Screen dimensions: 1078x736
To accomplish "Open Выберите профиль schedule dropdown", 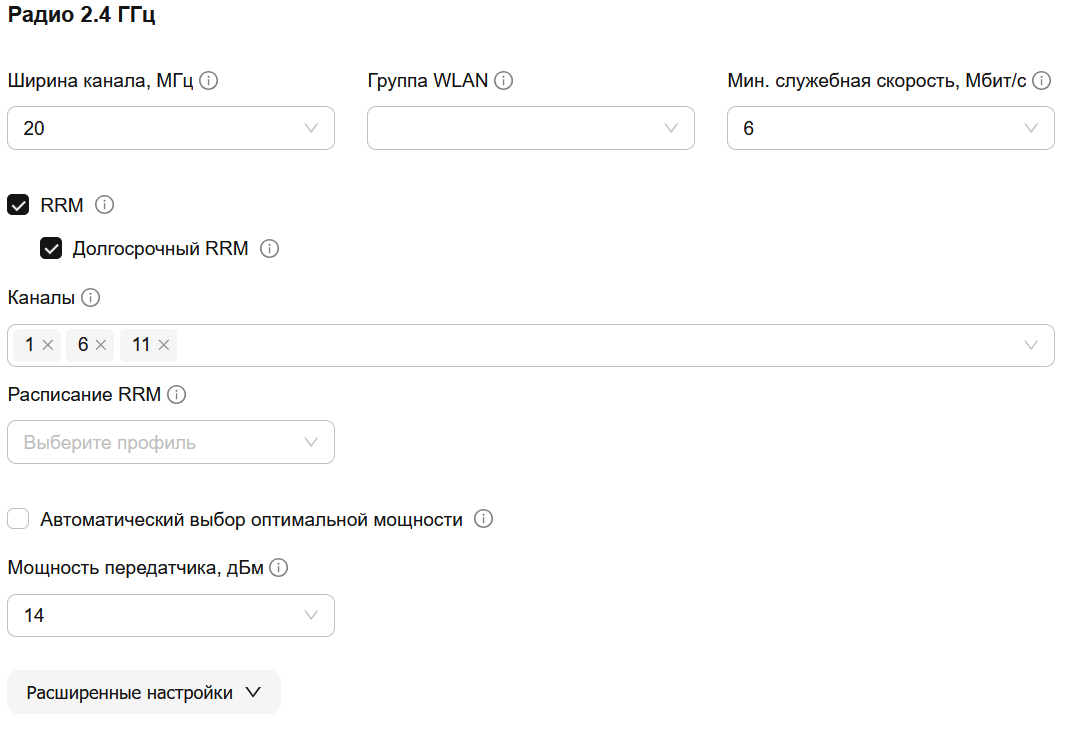I will (170, 442).
